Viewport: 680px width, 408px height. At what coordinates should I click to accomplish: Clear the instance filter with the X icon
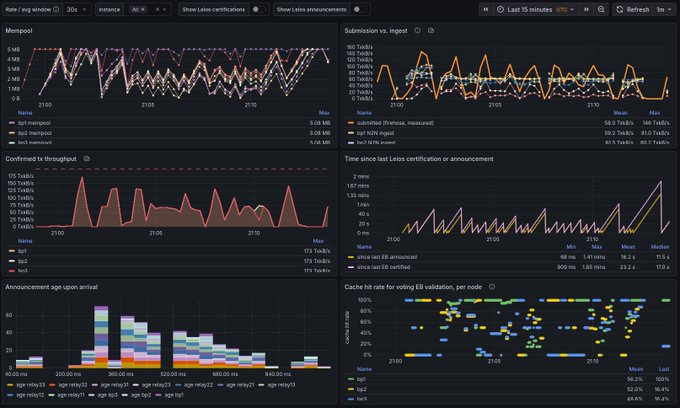pos(157,9)
